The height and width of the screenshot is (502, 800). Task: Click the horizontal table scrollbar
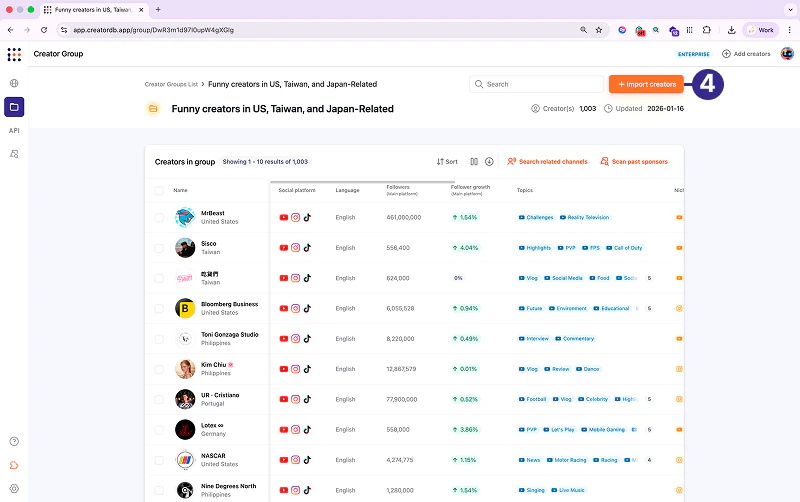pyautogui.click(x=362, y=182)
